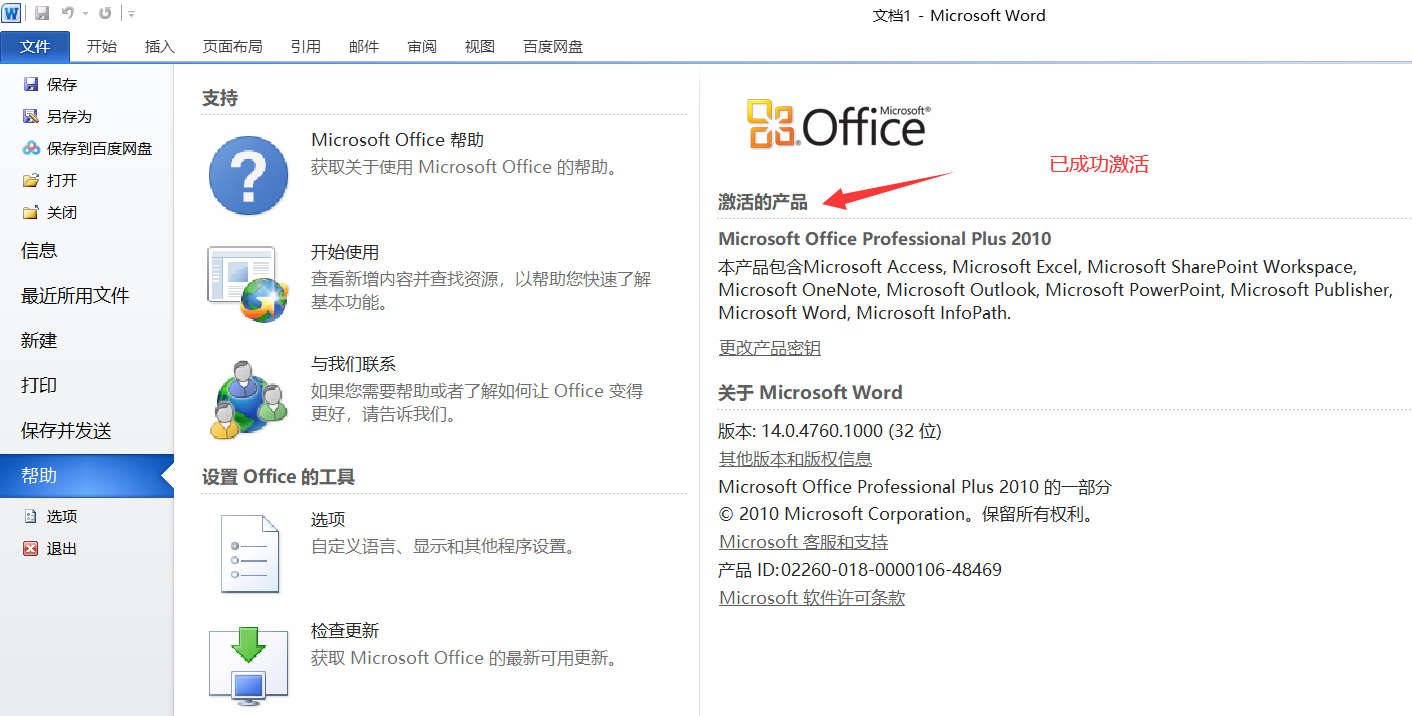Click Microsoft Office Professional Plus 2010 heading
The width and height of the screenshot is (1412, 716).
click(885, 239)
